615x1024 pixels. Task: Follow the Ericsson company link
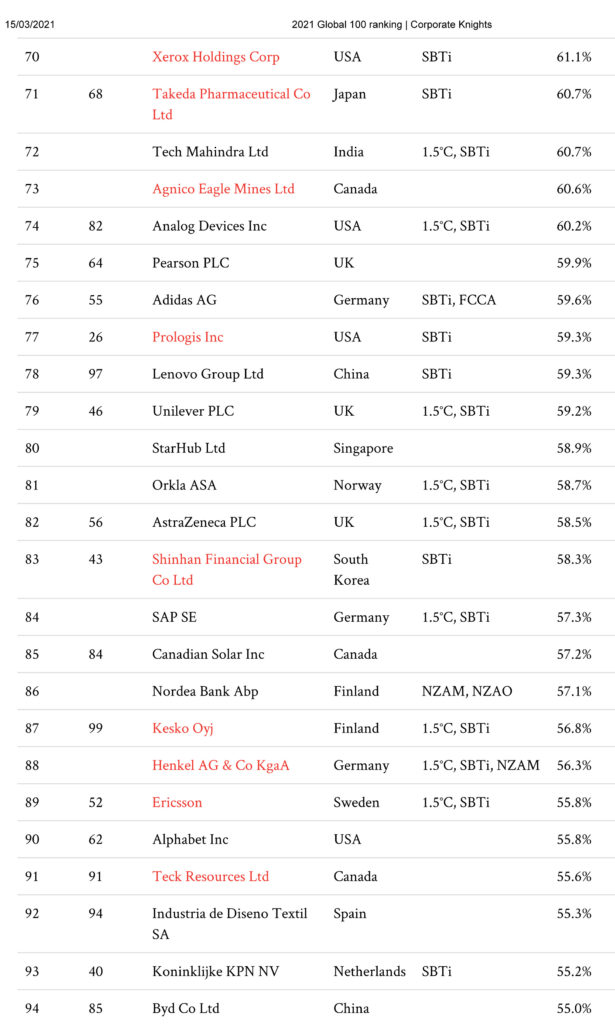pos(177,803)
